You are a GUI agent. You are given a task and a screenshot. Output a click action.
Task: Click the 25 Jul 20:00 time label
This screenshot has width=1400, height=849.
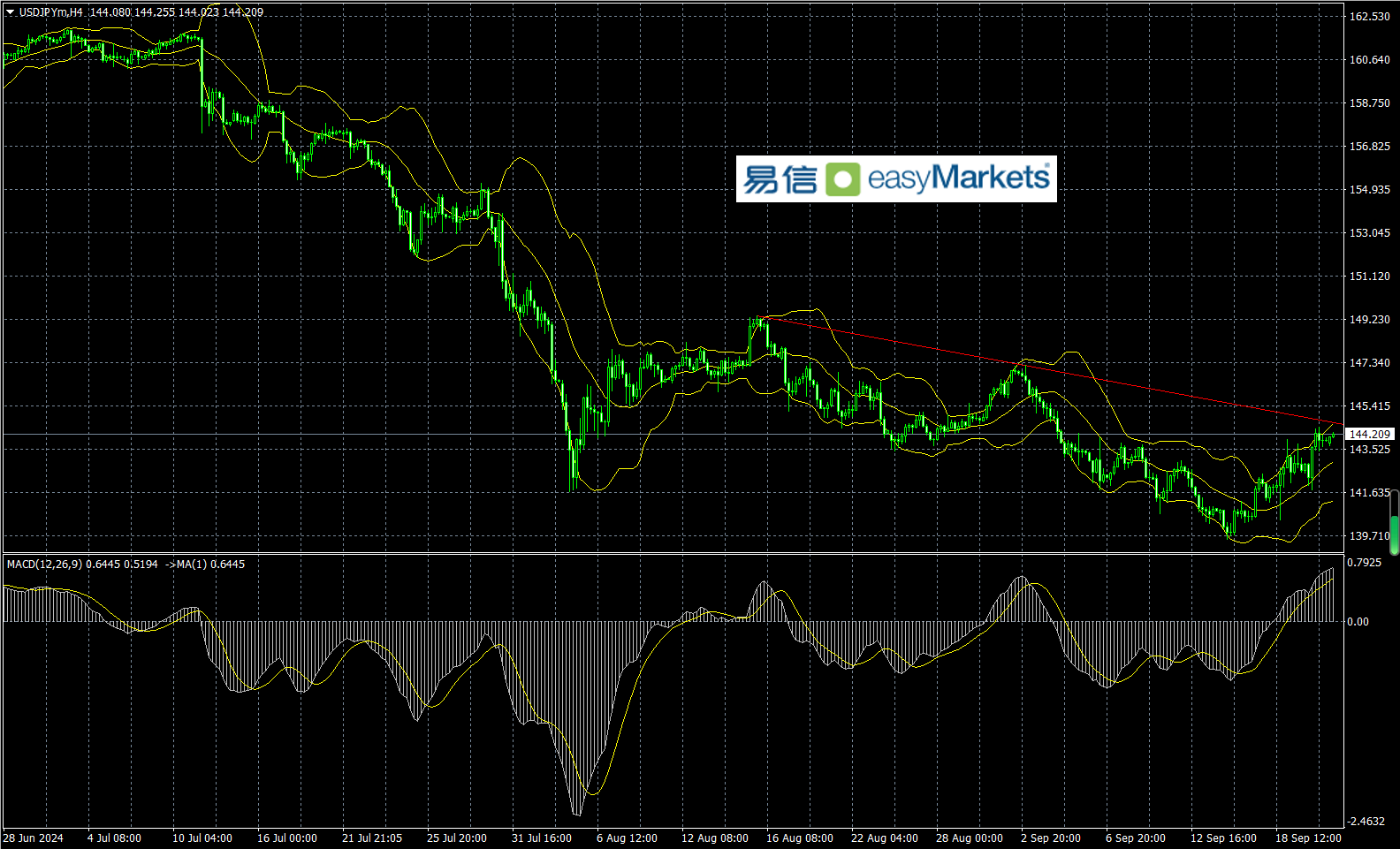(457, 838)
